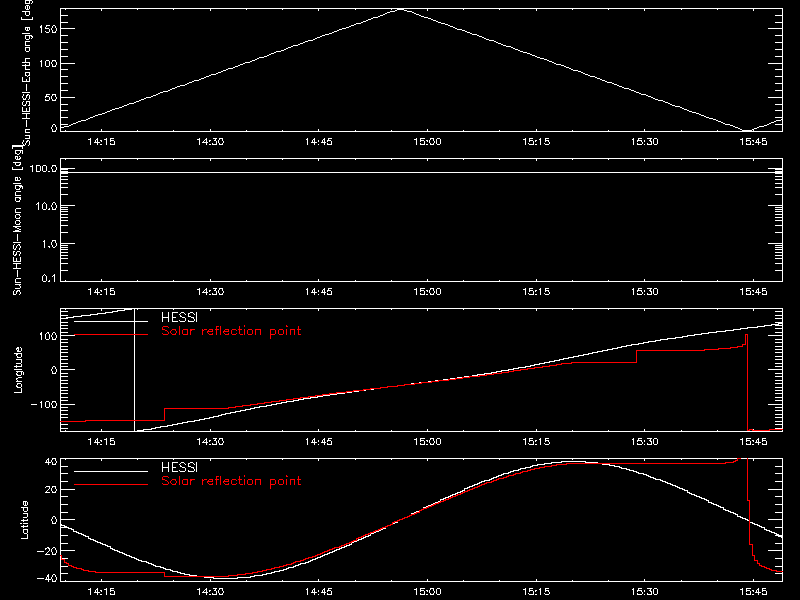800x600 pixels.
Task: Click white legend line sample in Longitude plot
Action: tap(111, 321)
